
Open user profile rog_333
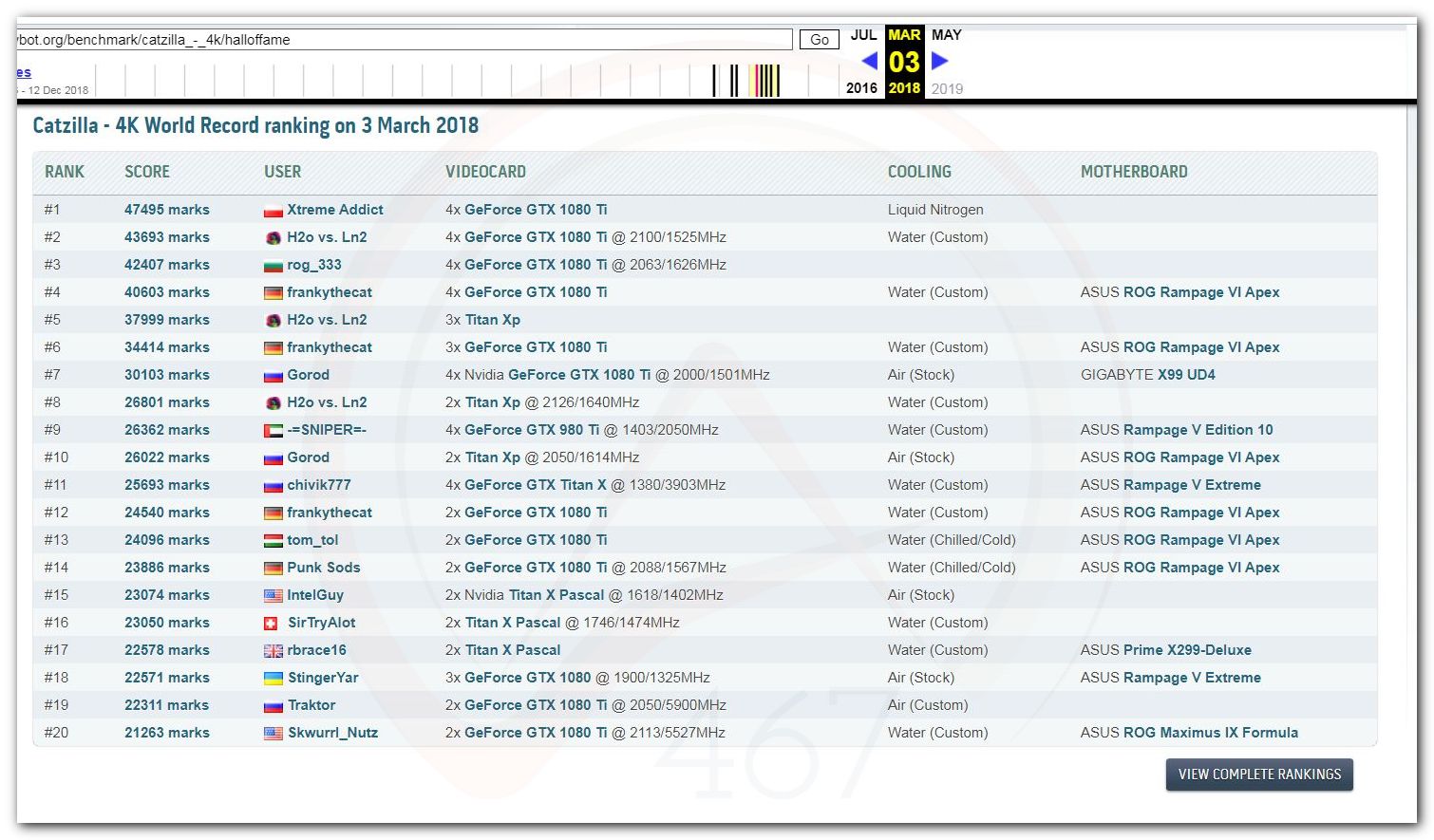click(314, 265)
